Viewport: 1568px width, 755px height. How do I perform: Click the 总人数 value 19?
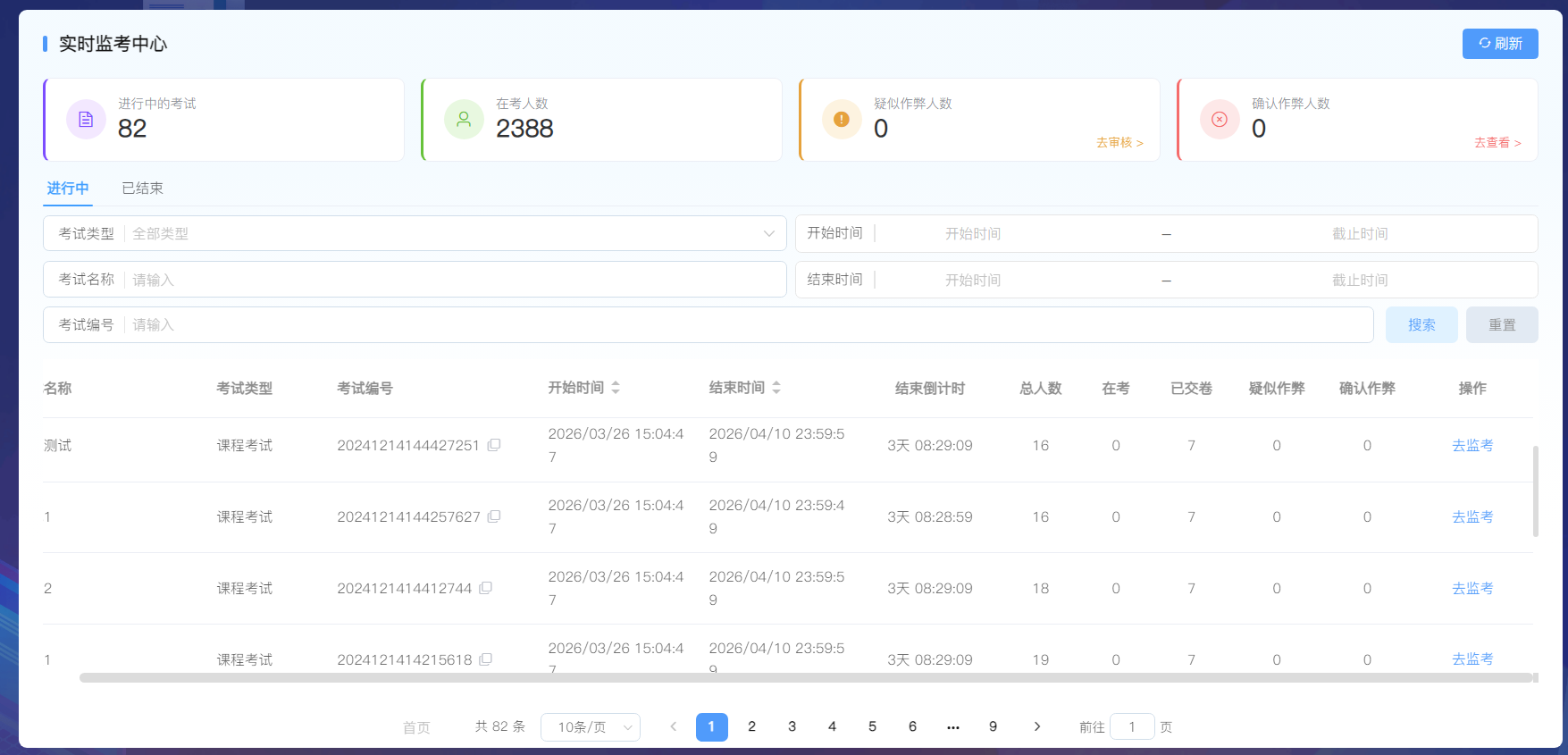pos(1041,659)
